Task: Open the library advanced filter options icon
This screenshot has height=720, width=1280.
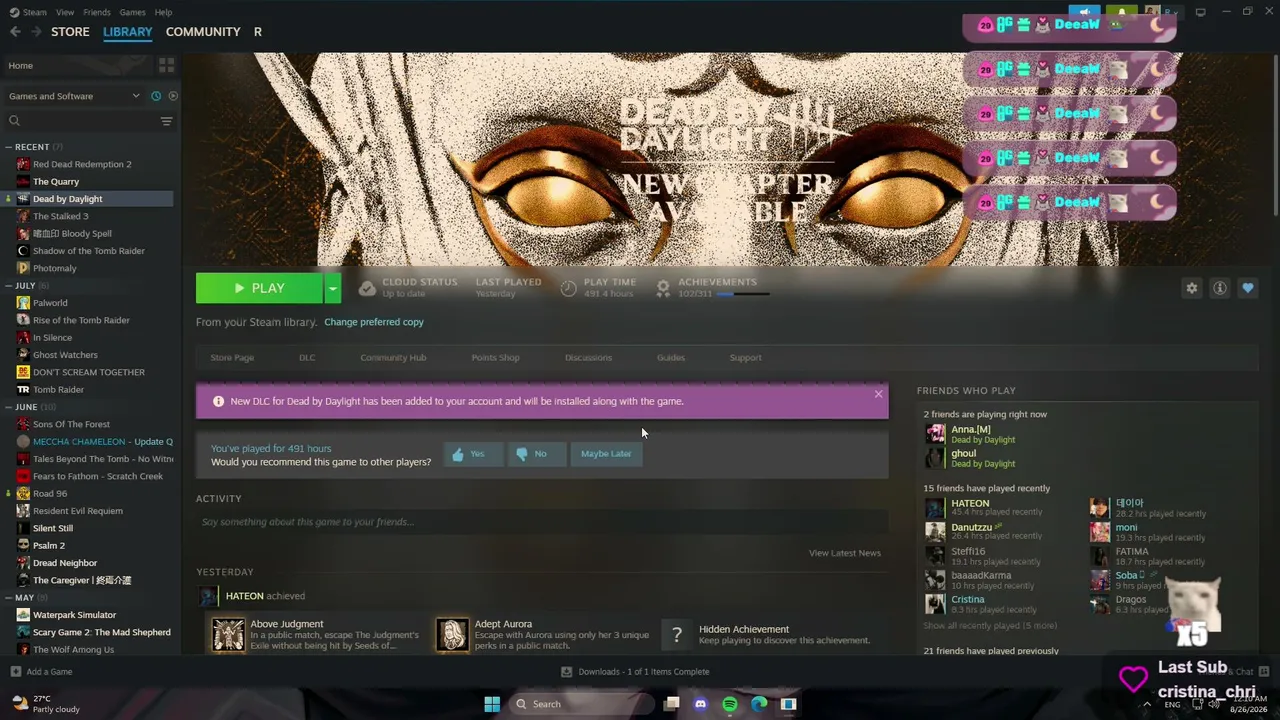Action: (166, 121)
